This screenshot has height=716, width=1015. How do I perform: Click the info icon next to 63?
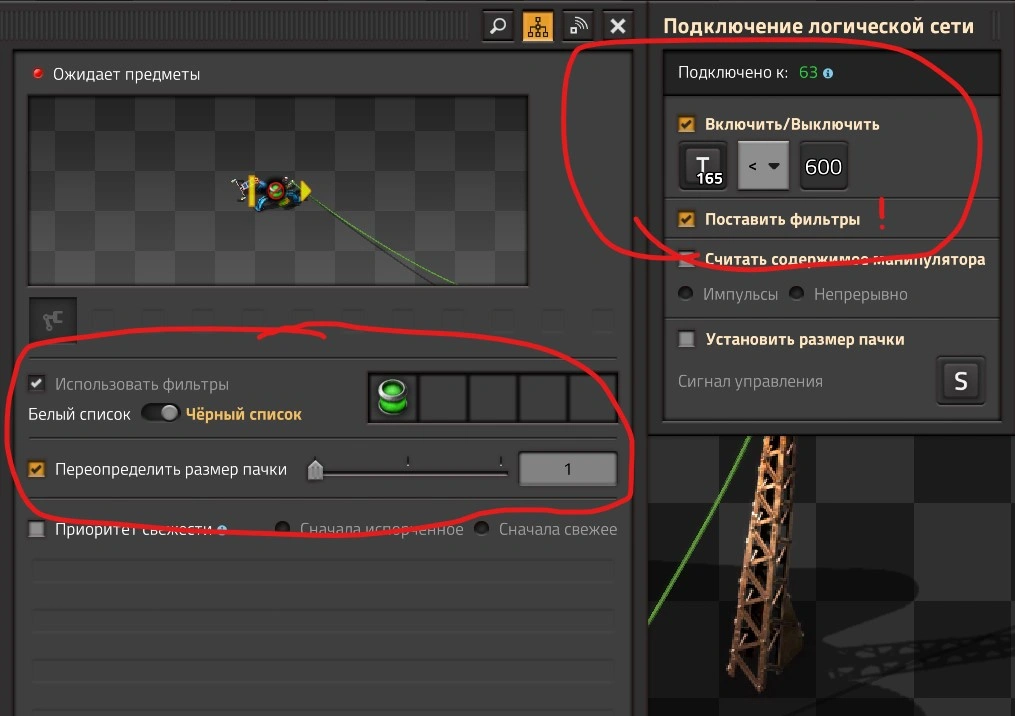828,73
